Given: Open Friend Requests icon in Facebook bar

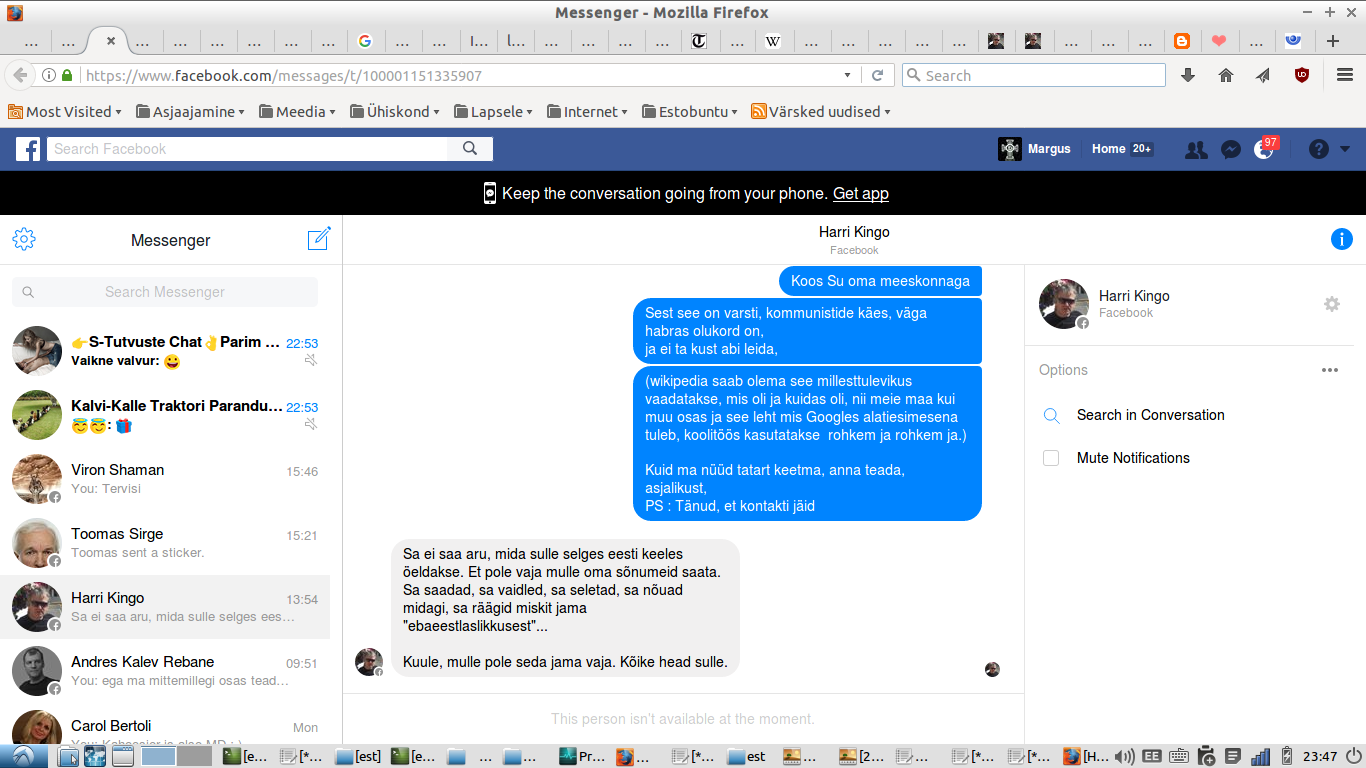Looking at the screenshot, I should point(1196,149).
